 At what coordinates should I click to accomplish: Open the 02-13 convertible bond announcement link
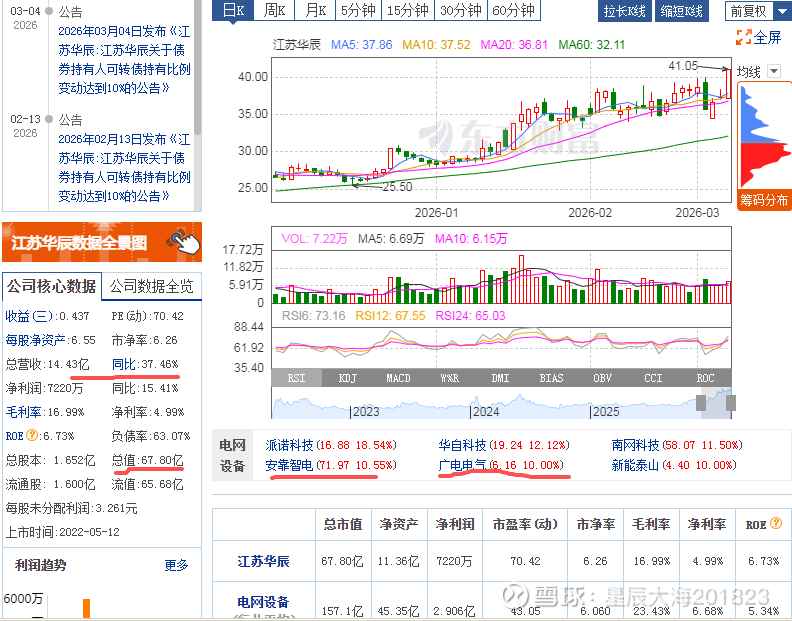point(124,167)
